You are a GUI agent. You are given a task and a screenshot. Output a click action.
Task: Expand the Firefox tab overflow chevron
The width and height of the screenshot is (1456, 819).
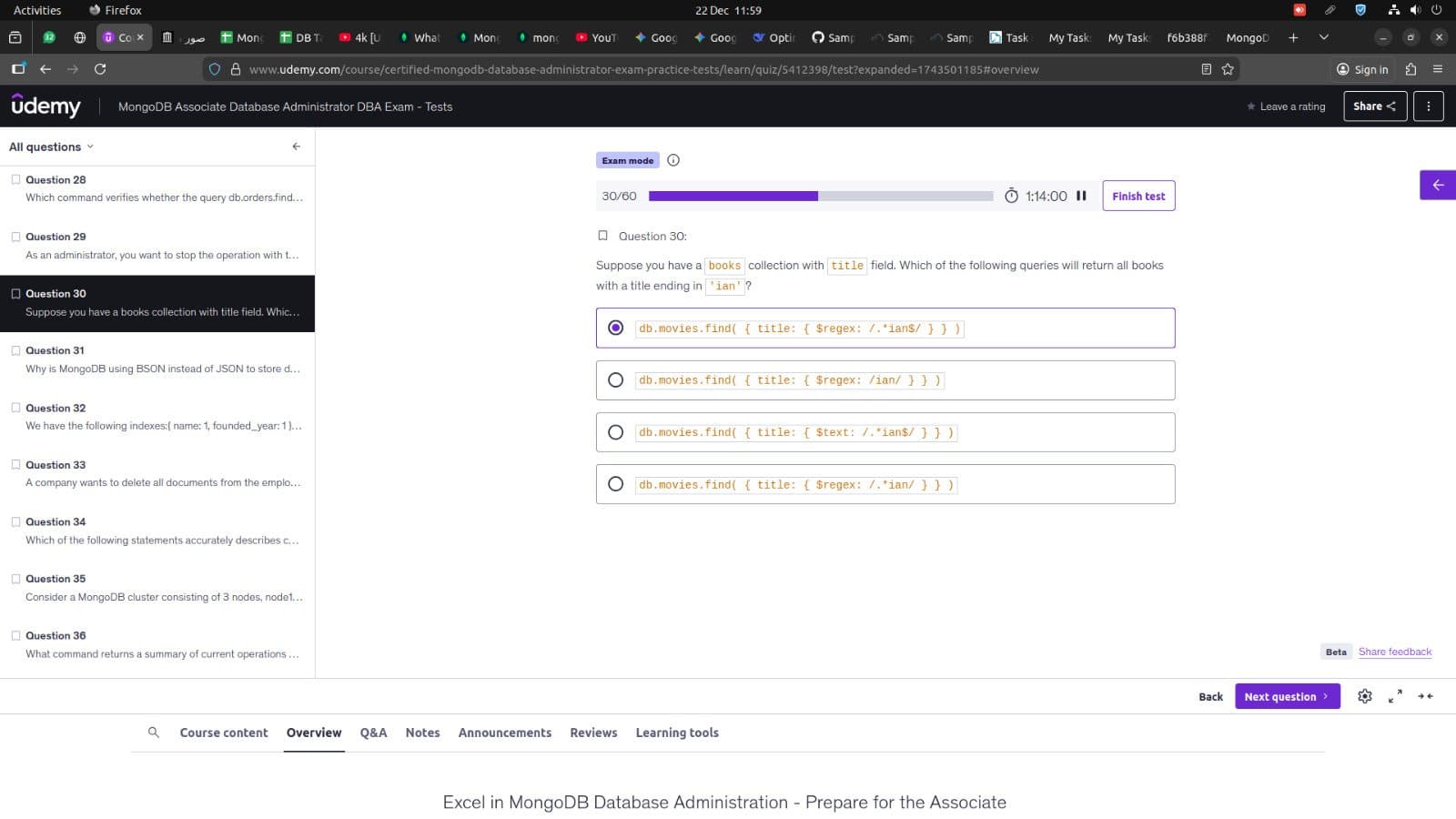pyautogui.click(x=1322, y=37)
